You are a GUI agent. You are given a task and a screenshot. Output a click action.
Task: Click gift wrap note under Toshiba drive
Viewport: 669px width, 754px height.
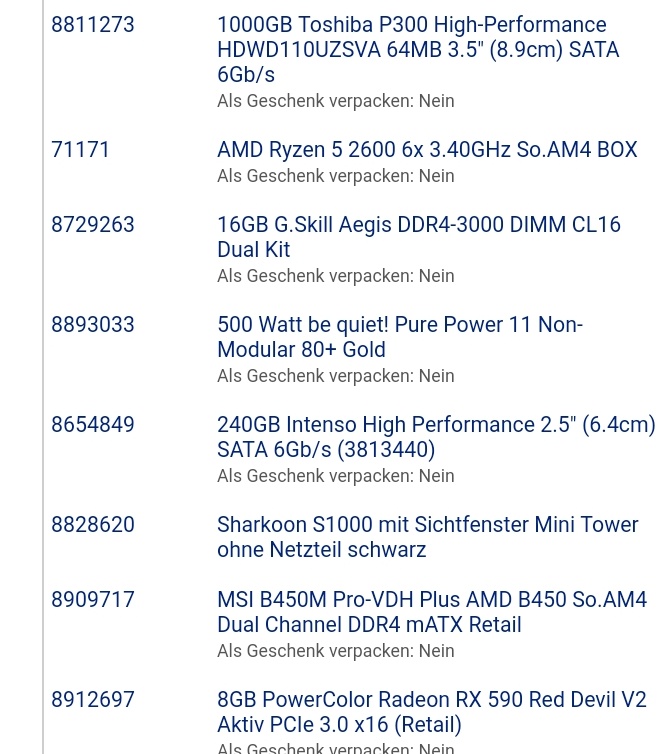(x=336, y=101)
